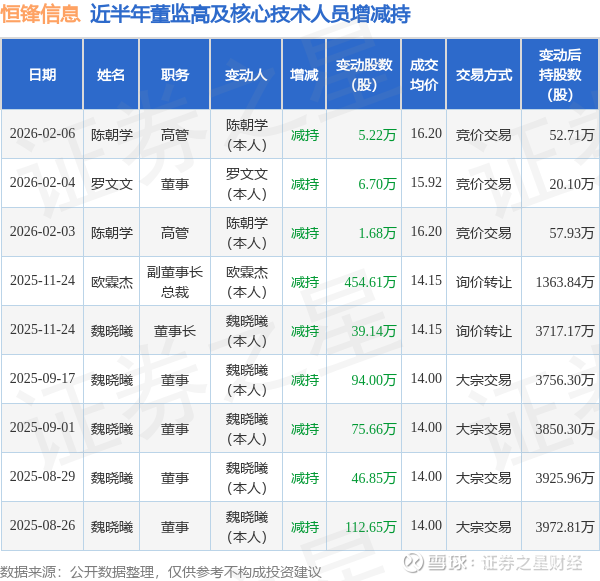
Task: Select the 变动后持股数(股) header
Action: click(560, 75)
